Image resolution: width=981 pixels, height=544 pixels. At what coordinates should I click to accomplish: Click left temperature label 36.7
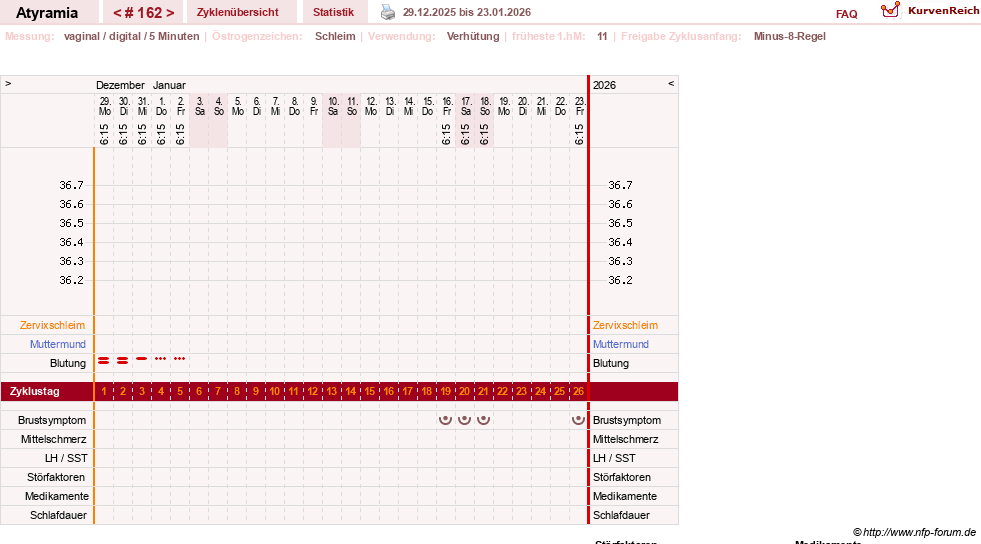[71, 185]
